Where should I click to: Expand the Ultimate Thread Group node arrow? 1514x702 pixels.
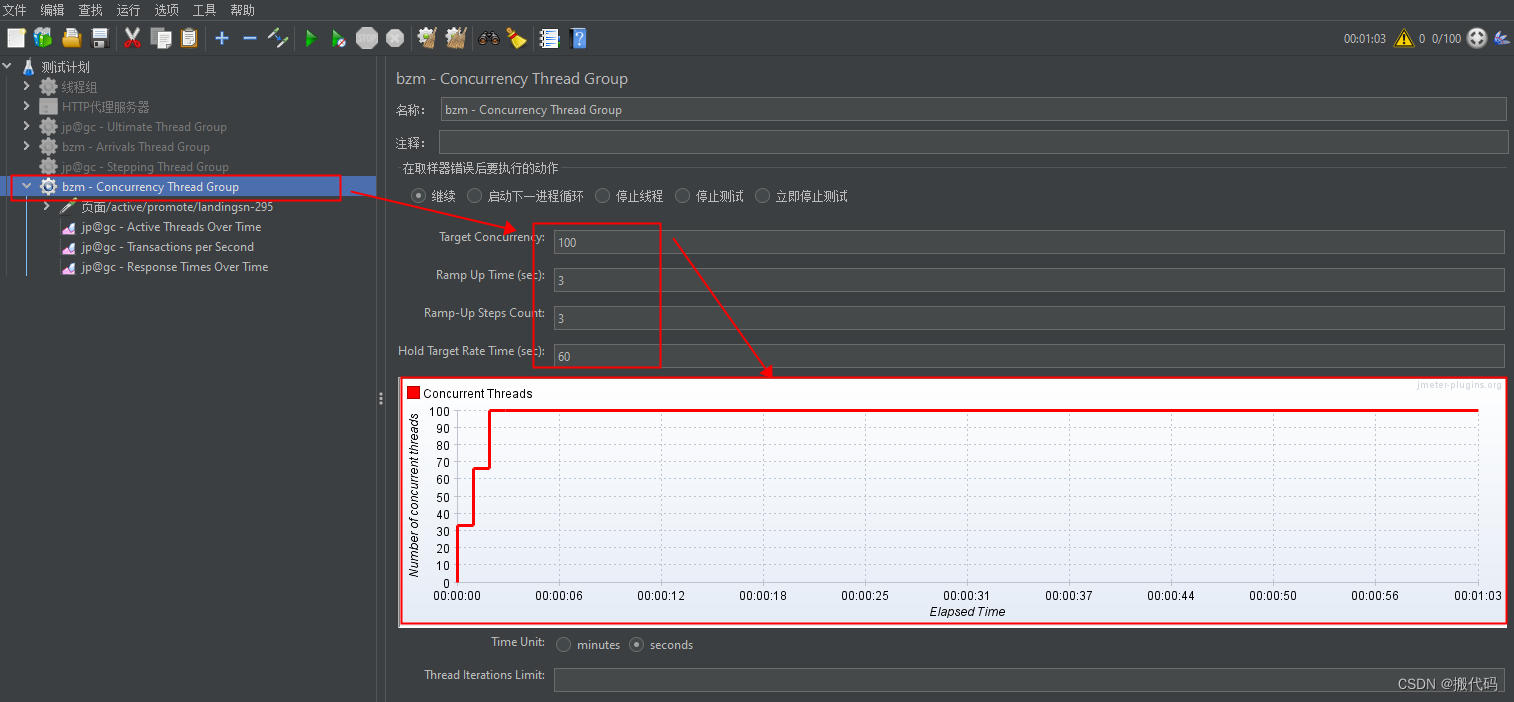(27, 127)
